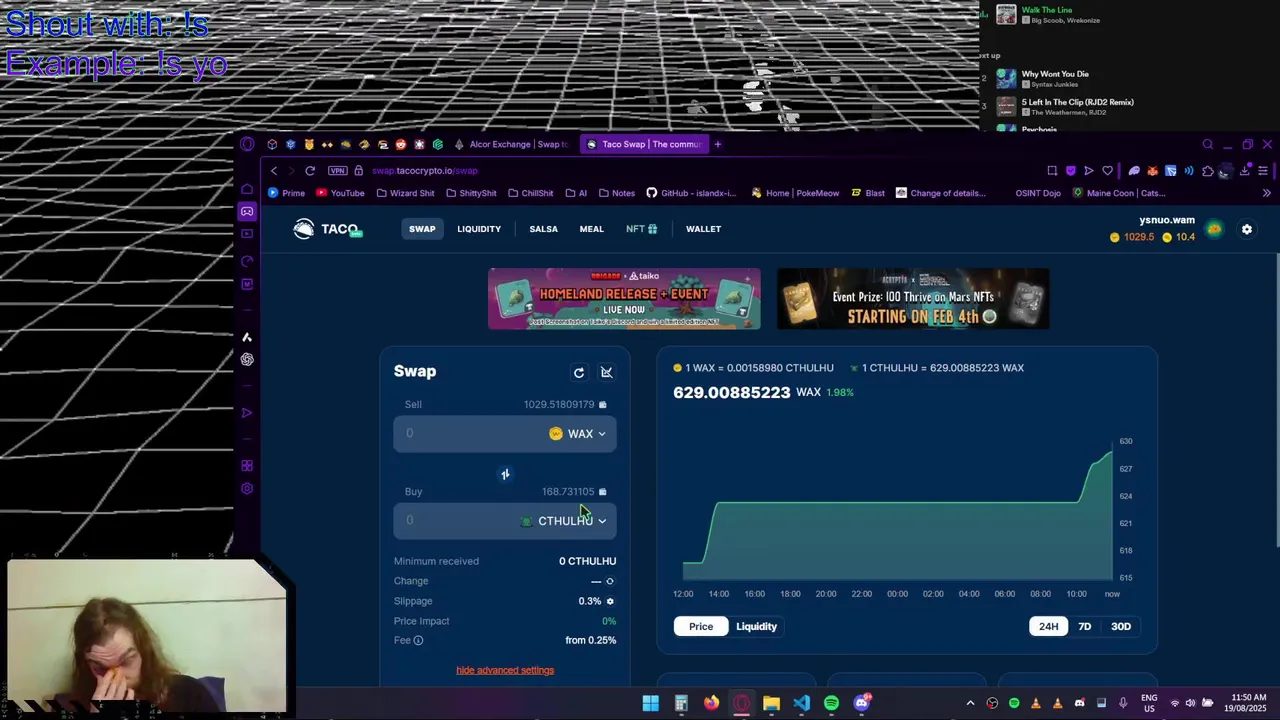Open the Windows Start menu

pos(651,703)
